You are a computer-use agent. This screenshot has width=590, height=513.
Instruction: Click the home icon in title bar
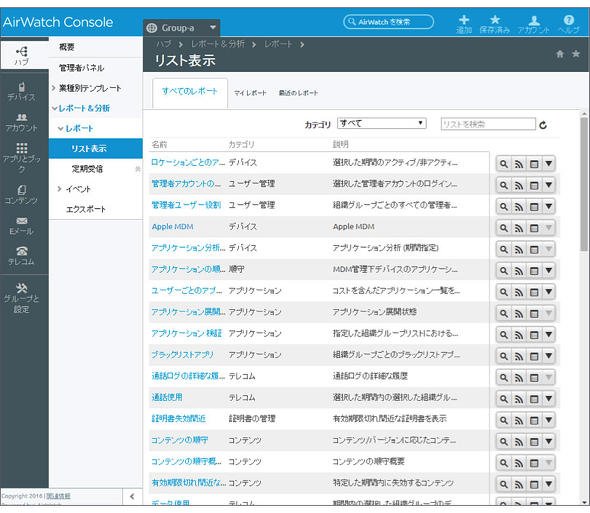pyautogui.click(x=560, y=54)
